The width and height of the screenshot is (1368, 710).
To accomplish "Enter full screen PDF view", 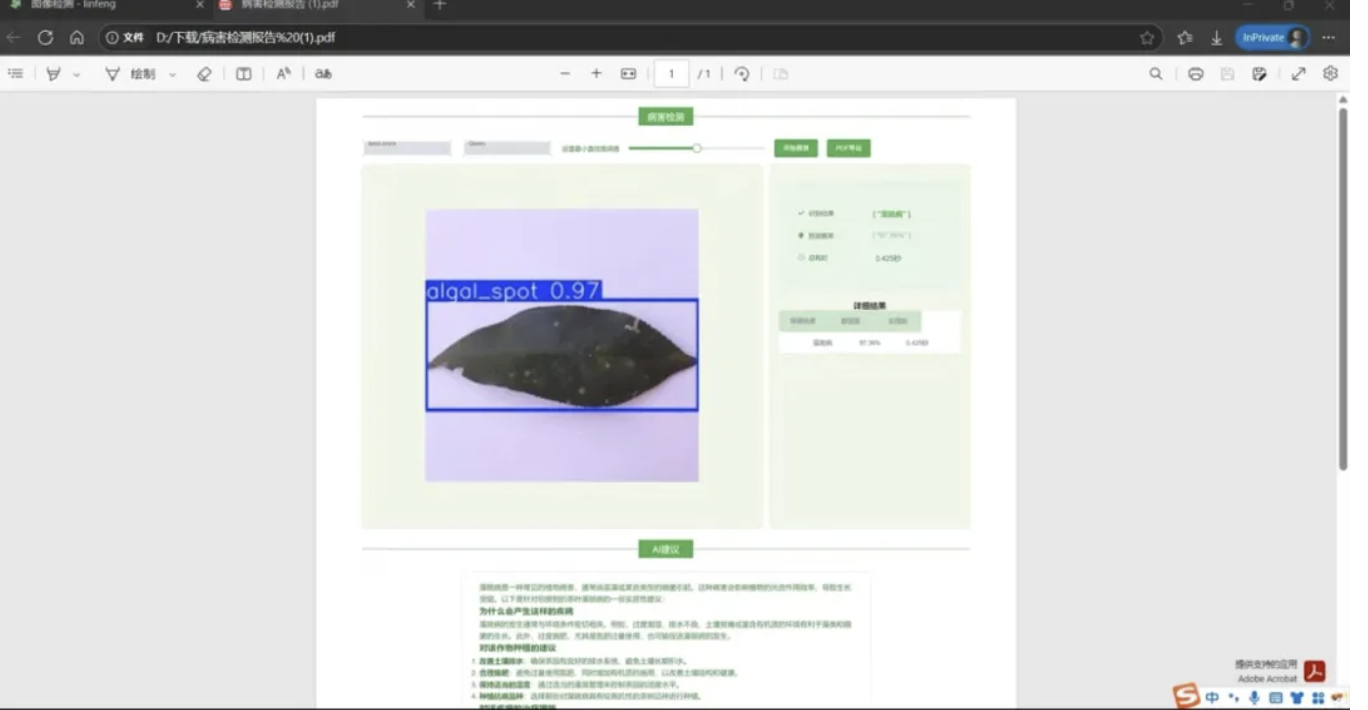I will pos(1298,74).
